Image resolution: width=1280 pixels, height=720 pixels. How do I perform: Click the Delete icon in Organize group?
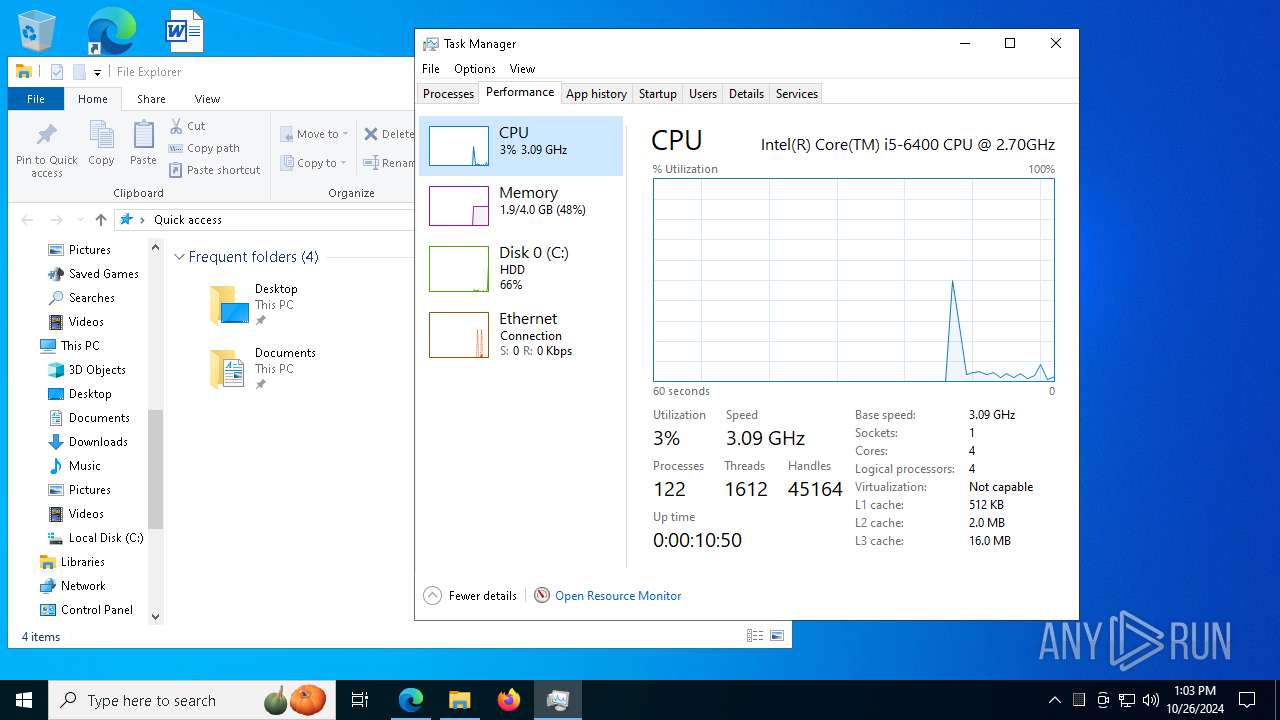click(388, 134)
